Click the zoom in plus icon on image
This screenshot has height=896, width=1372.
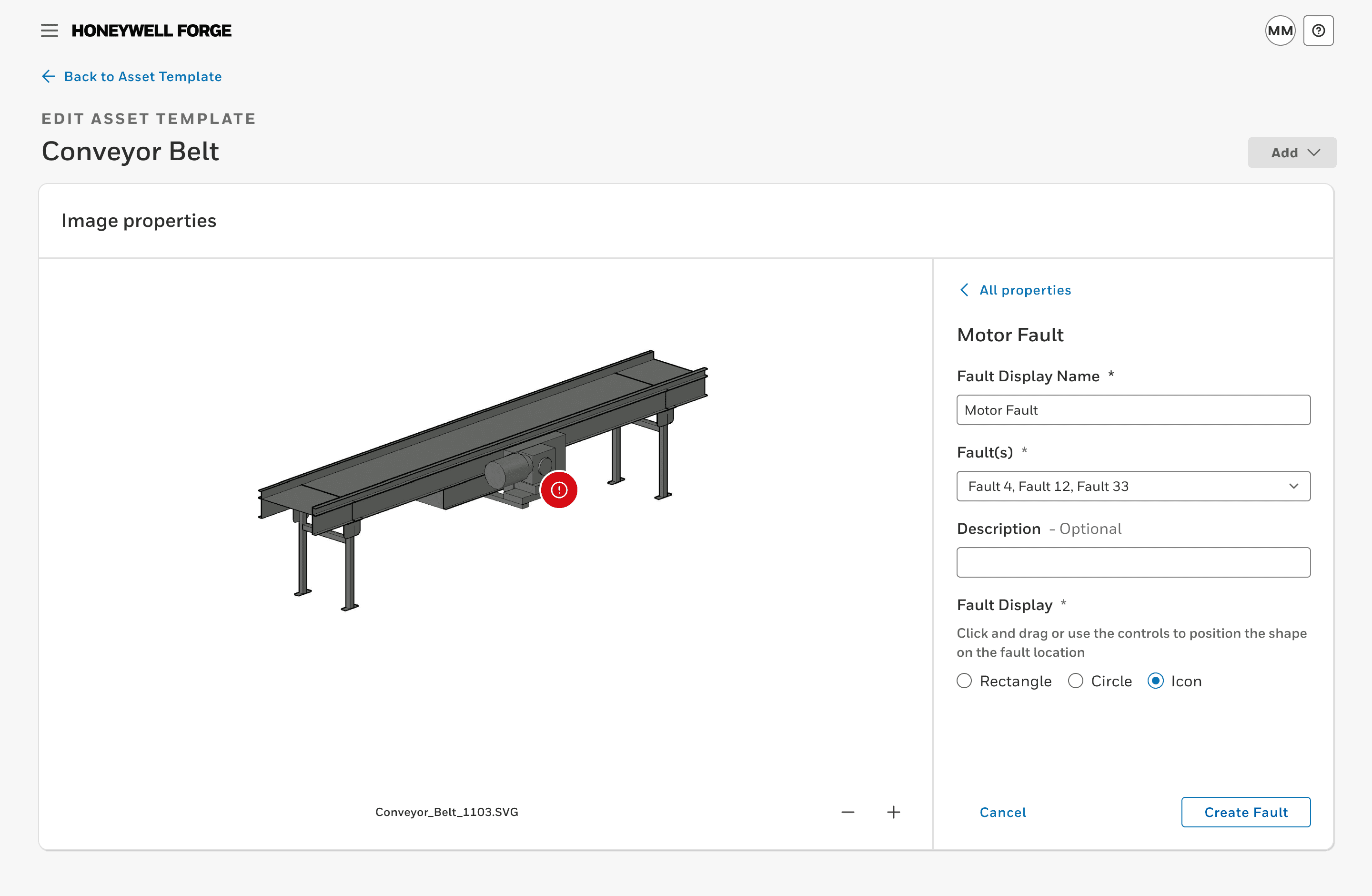click(x=894, y=812)
